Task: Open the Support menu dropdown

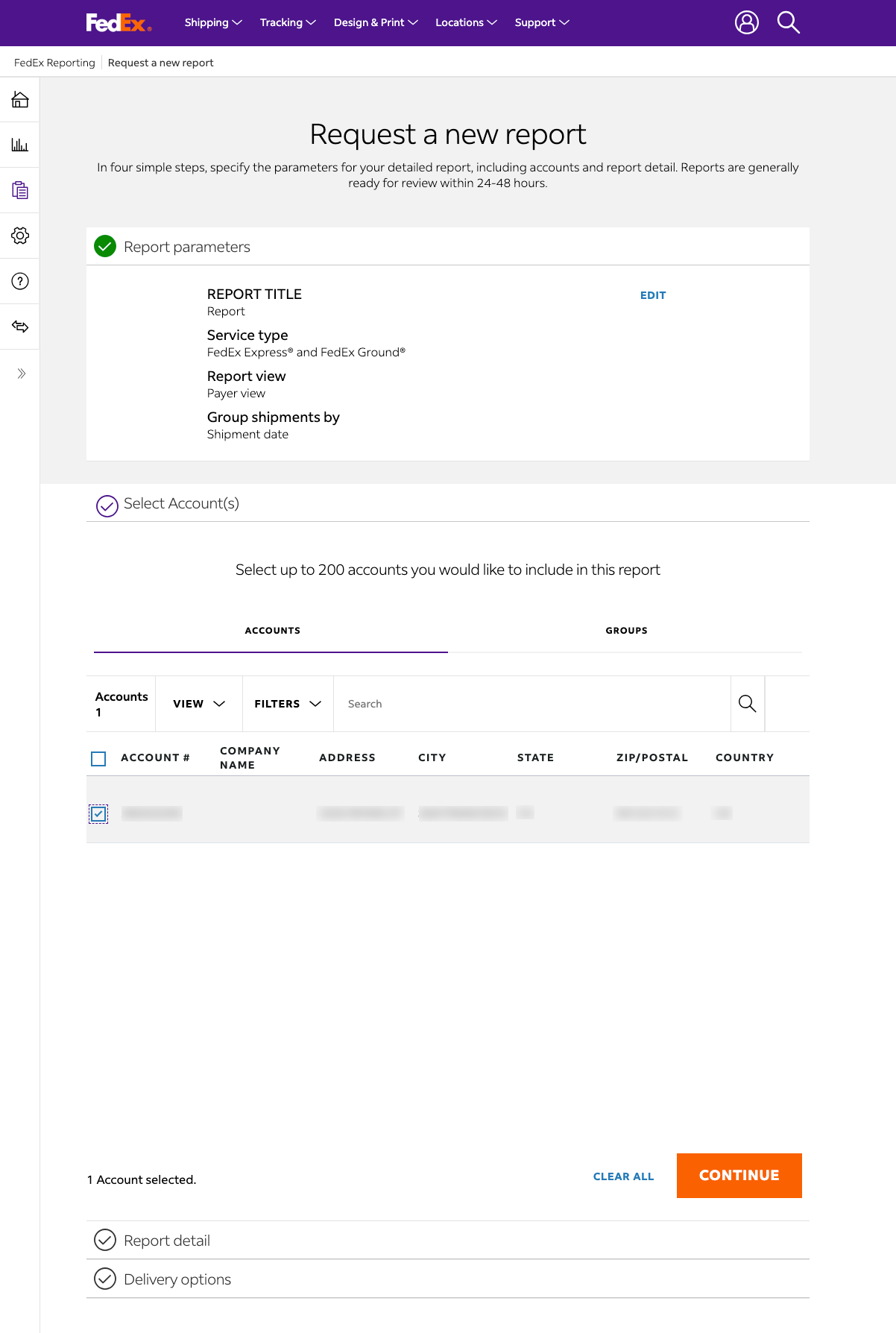Action: tap(542, 22)
